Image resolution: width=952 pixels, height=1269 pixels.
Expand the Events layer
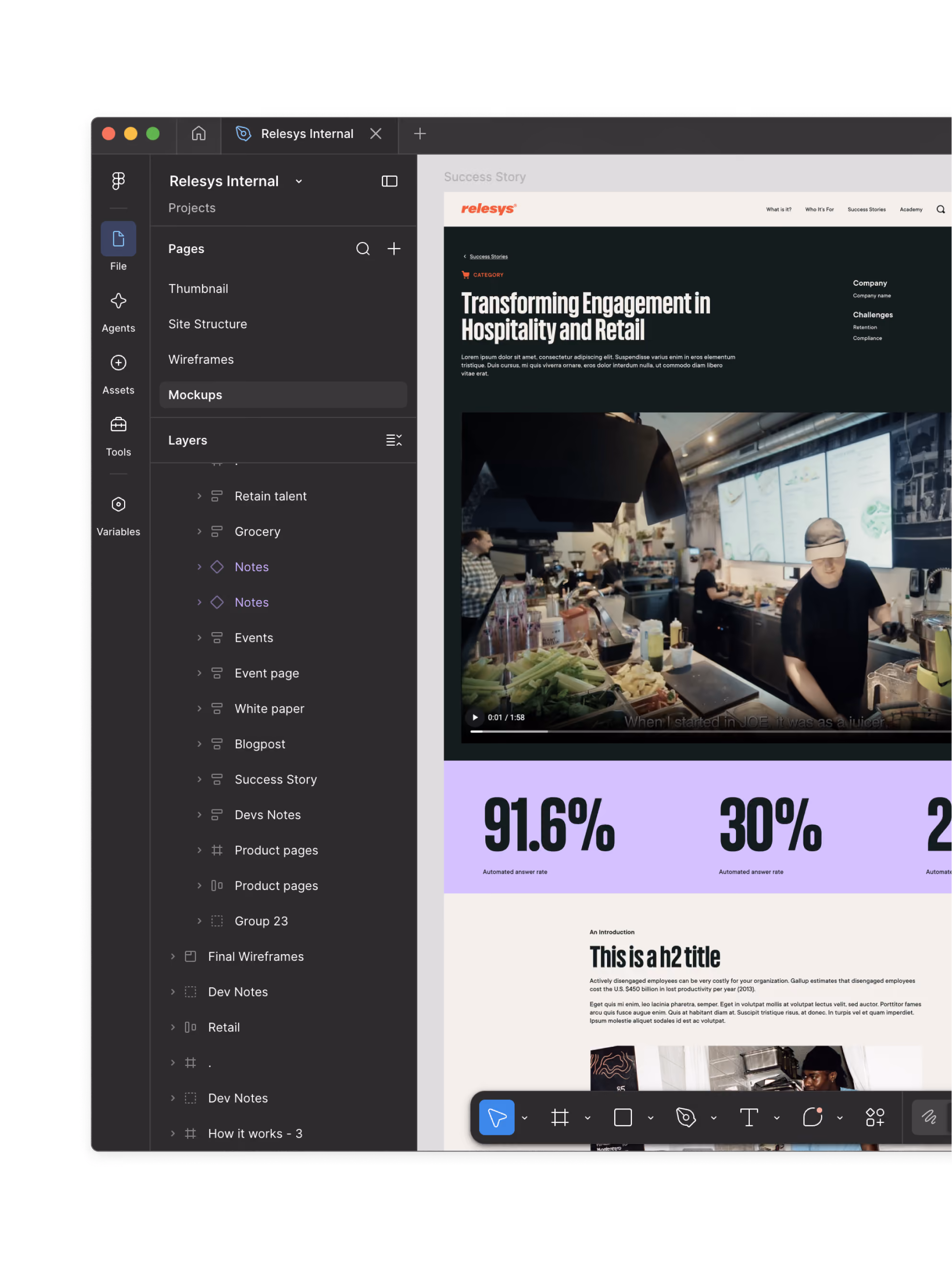[199, 638]
